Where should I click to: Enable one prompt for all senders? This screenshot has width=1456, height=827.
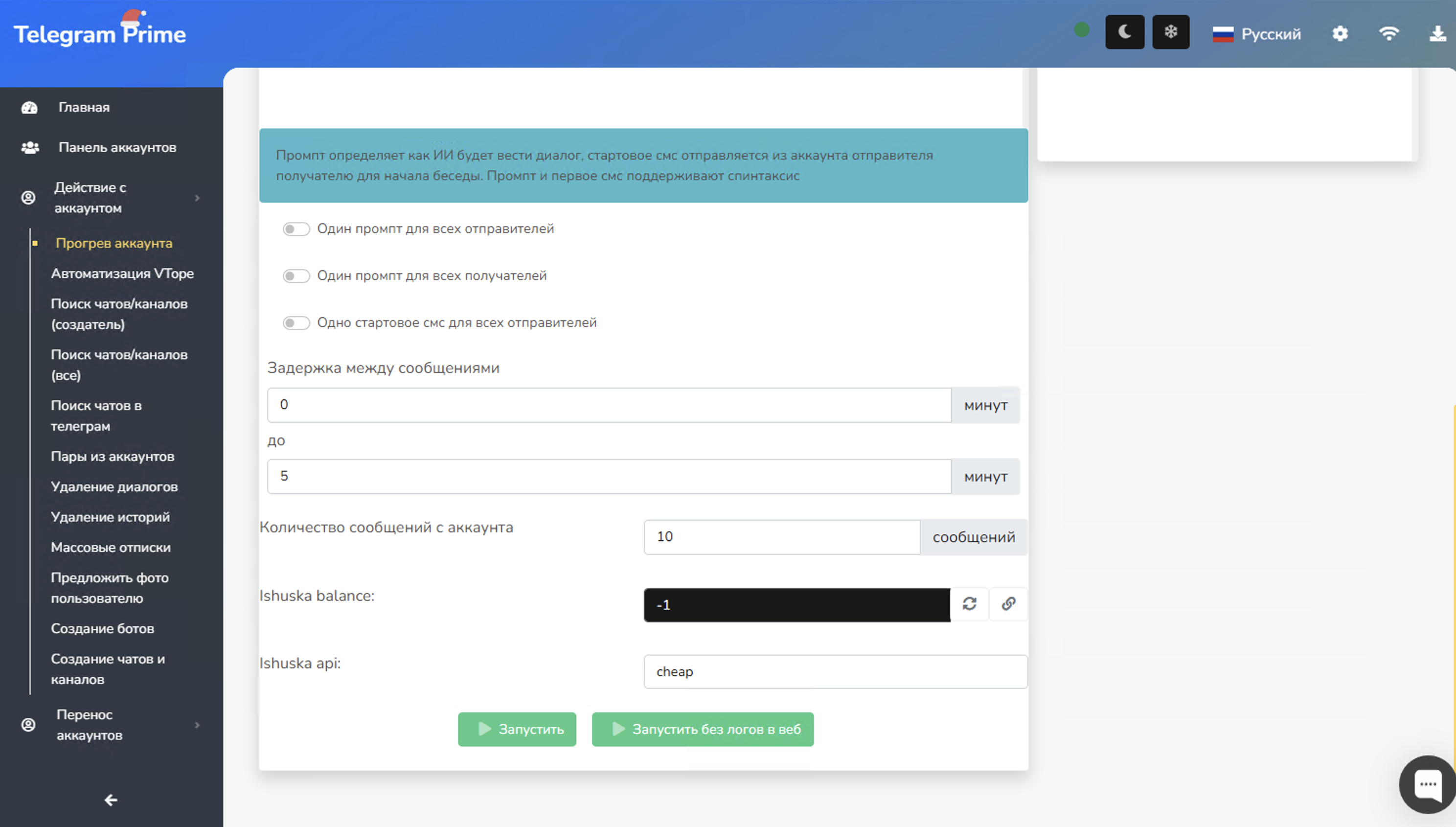[296, 229]
